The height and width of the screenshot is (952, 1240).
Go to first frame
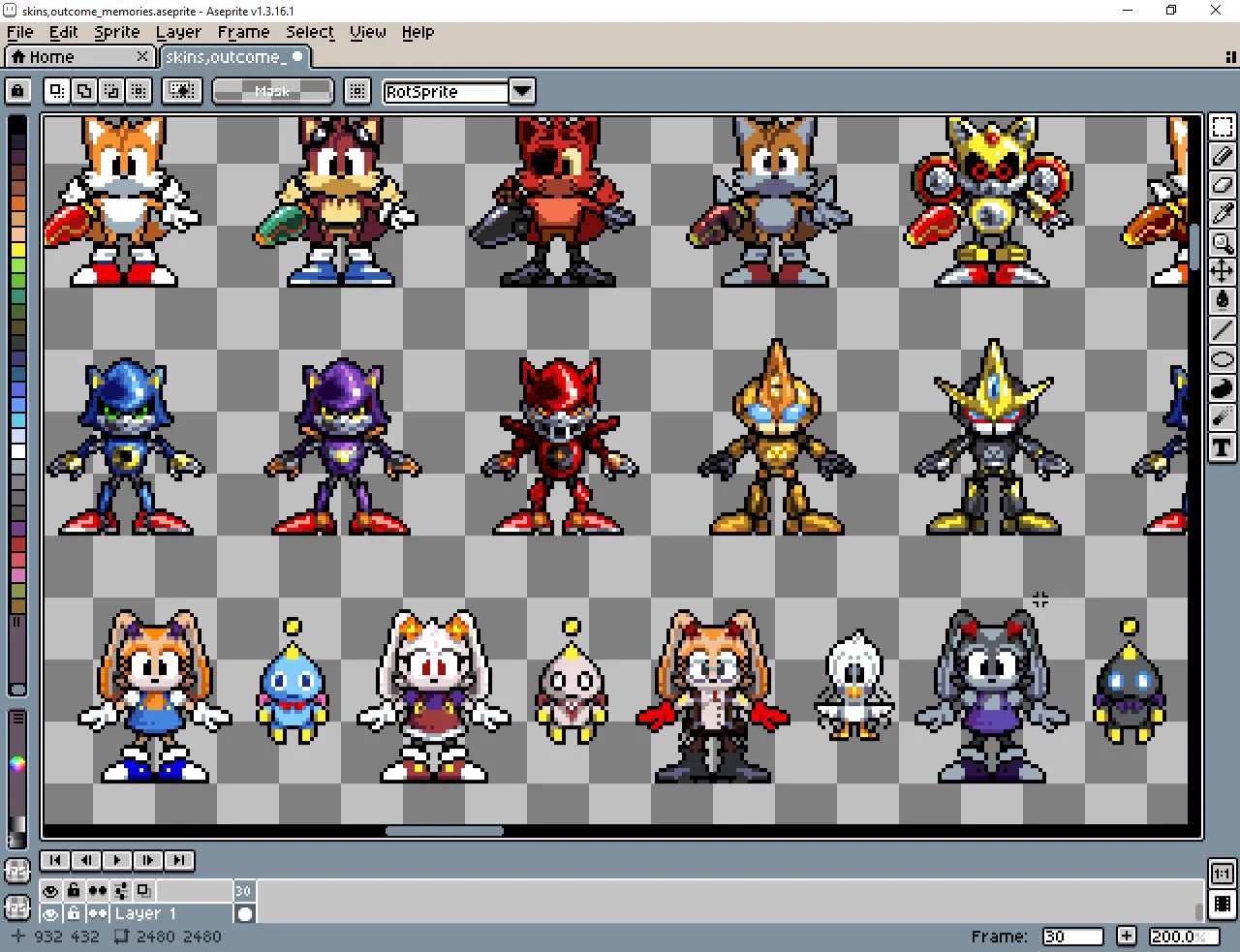coord(54,860)
